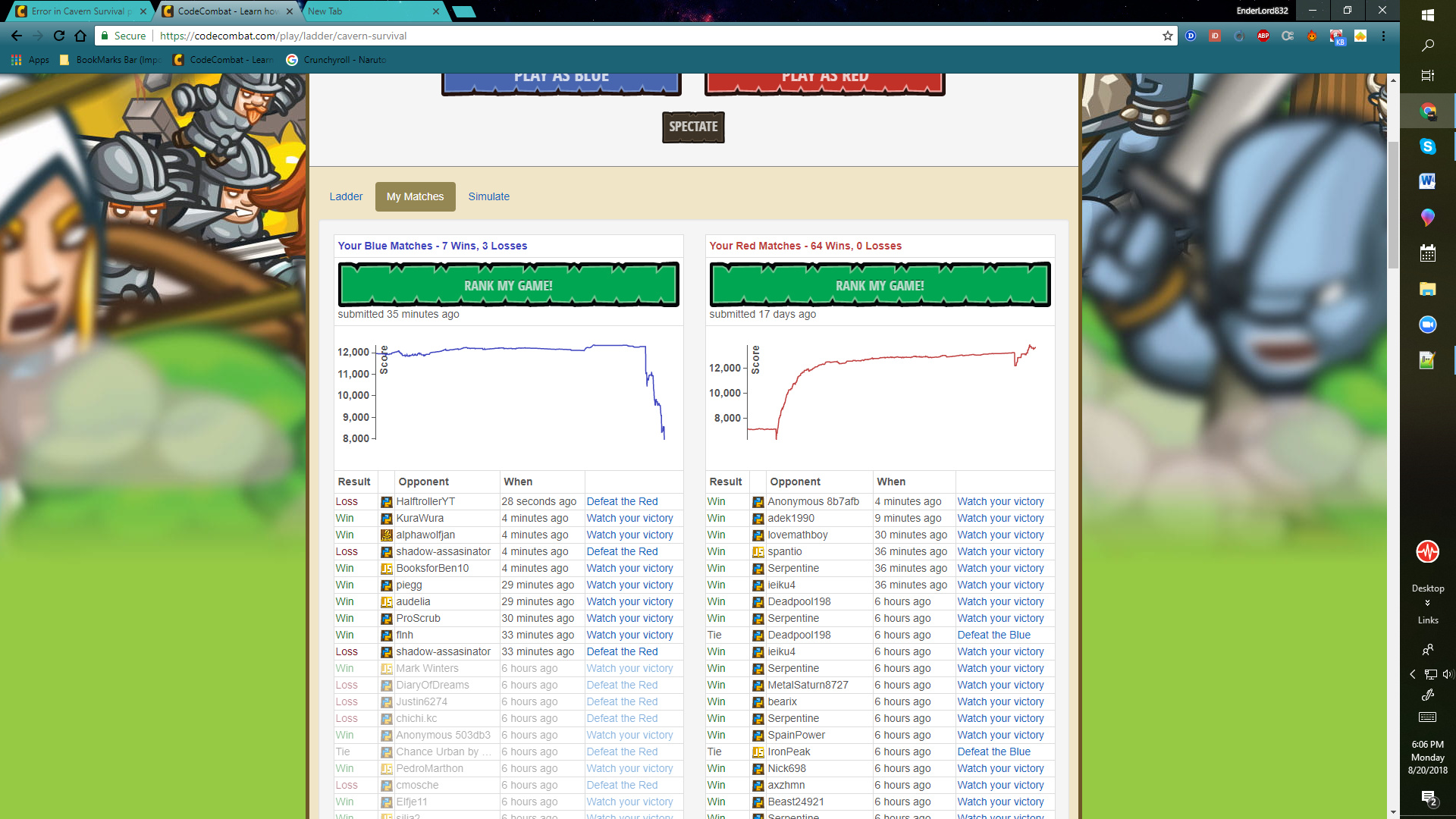
Task: Open the BookMarks Bar folder
Action: [x=109, y=60]
